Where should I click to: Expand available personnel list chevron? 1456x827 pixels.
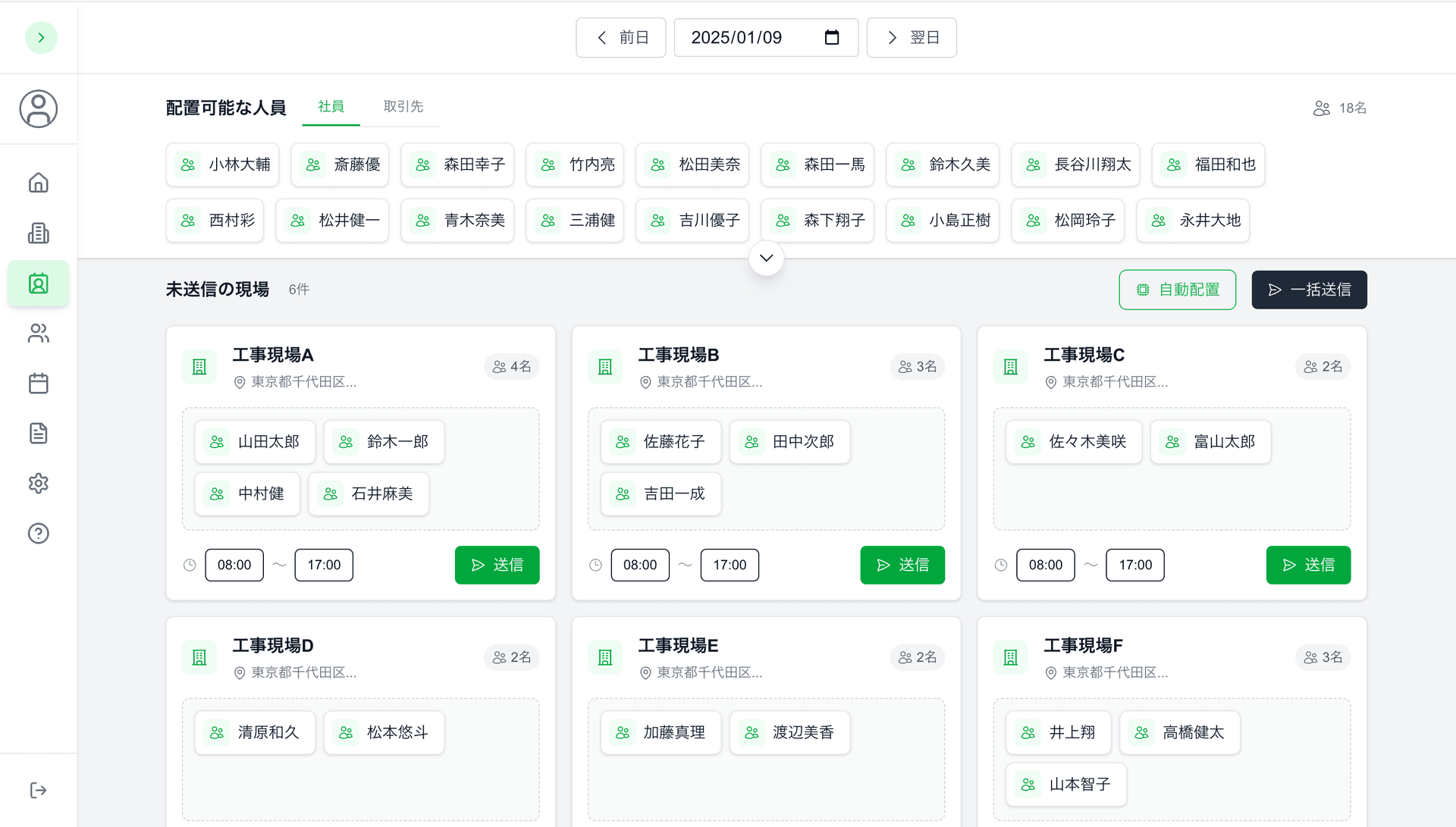(766, 258)
